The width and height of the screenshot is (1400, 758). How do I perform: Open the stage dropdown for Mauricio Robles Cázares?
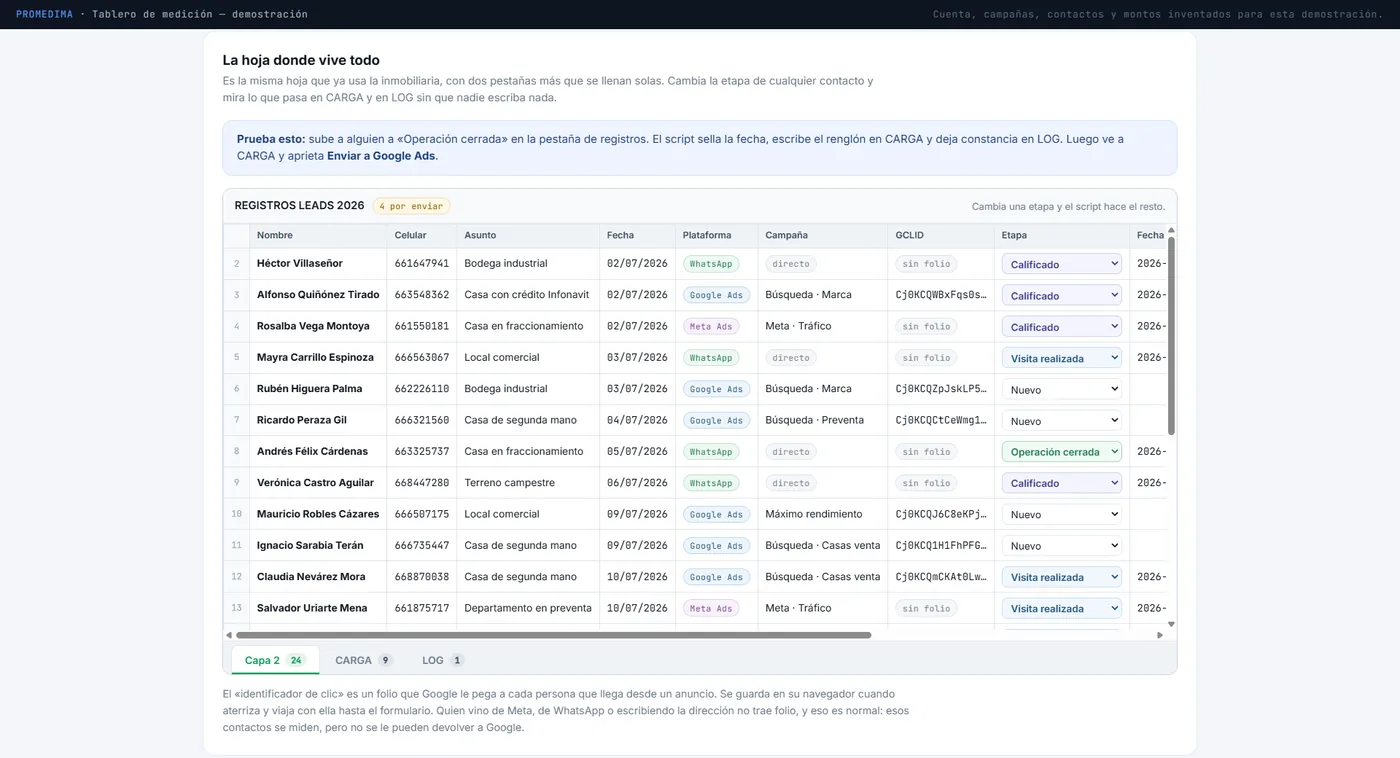[x=1061, y=514]
